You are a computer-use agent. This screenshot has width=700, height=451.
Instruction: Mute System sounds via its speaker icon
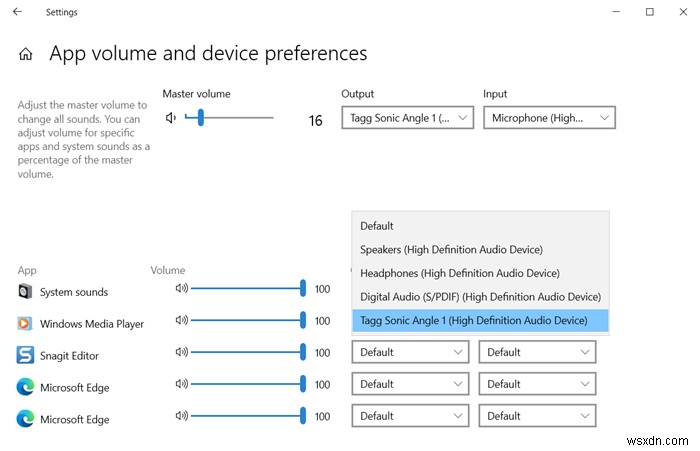pyautogui.click(x=182, y=288)
